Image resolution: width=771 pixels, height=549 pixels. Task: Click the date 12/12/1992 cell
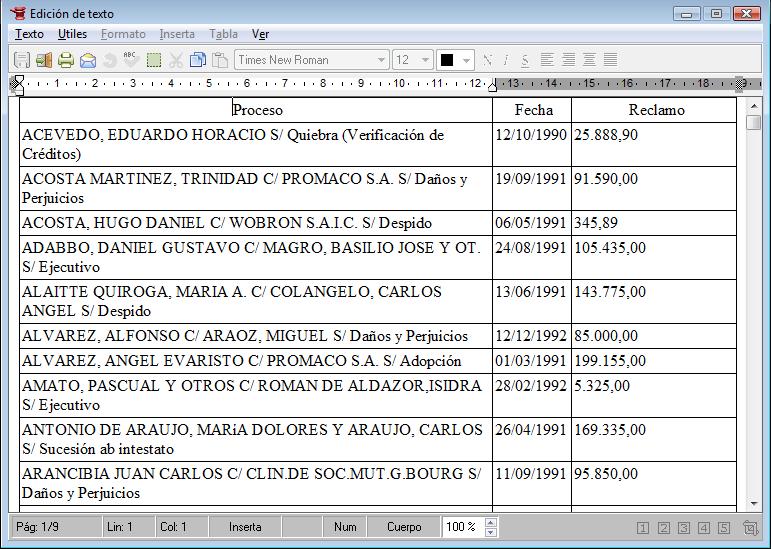(x=531, y=336)
